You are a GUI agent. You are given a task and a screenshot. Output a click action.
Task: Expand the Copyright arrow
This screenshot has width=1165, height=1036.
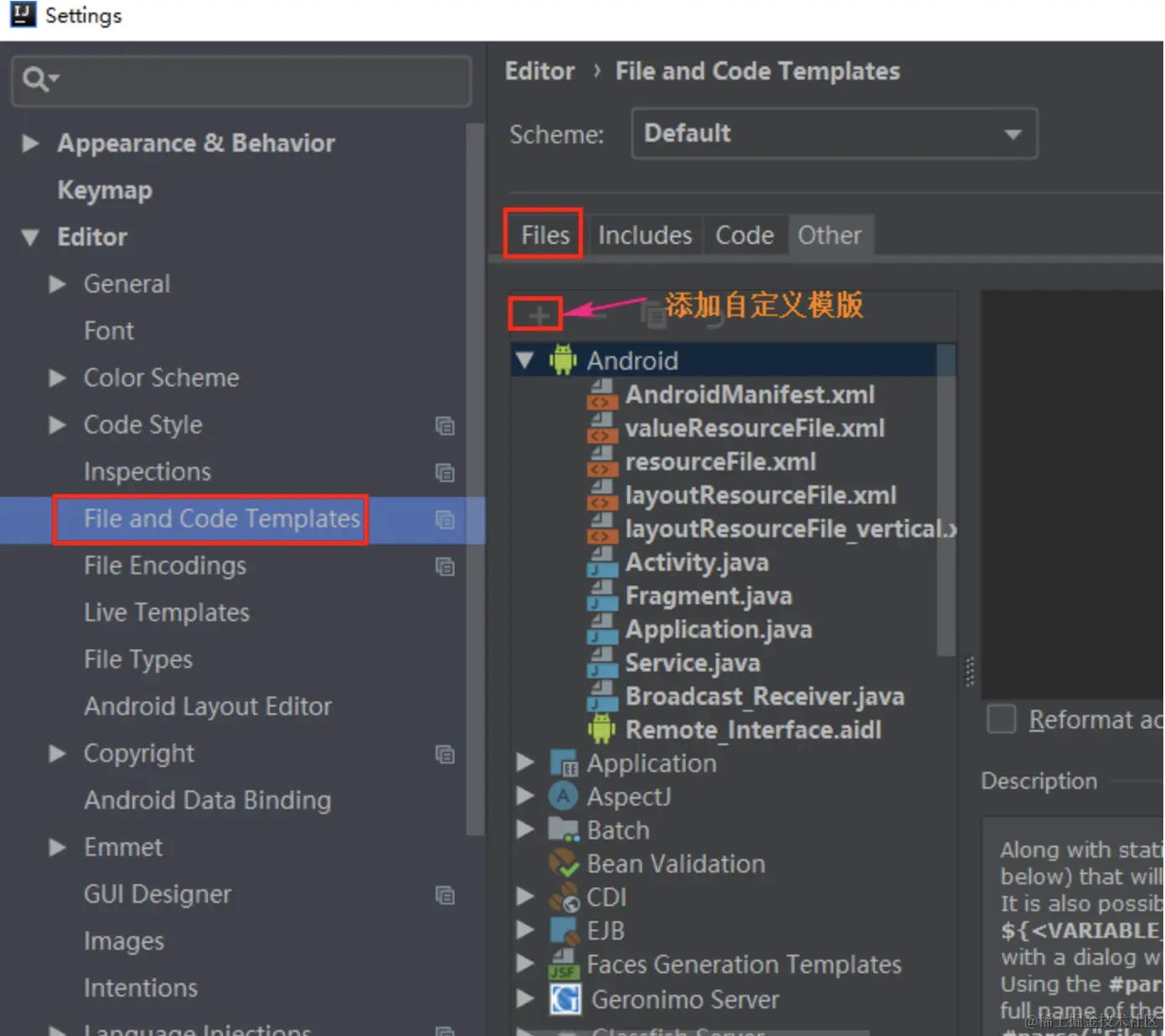[58, 754]
